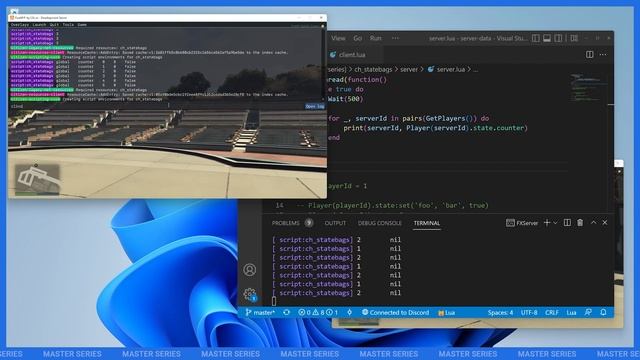Open the Run menu in VS Code
The height and width of the screenshot is (360, 640).
[x=376, y=38]
